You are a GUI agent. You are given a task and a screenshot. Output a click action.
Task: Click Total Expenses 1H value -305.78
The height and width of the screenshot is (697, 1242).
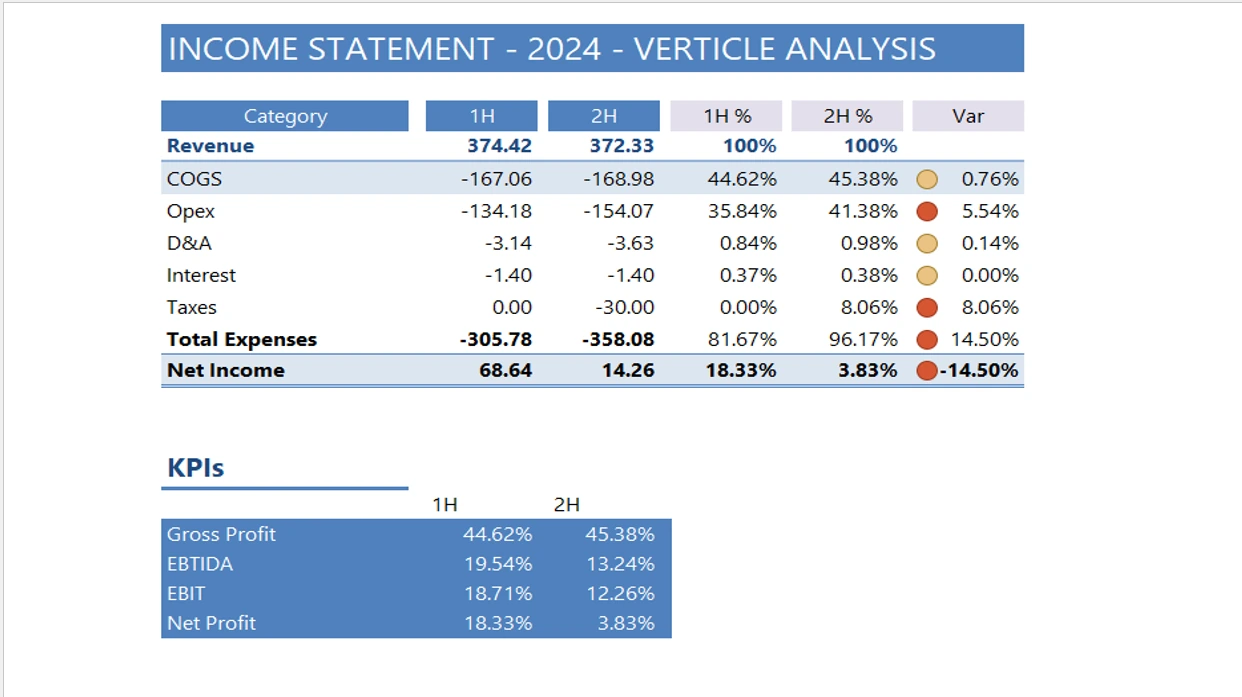click(x=496, y=340)
